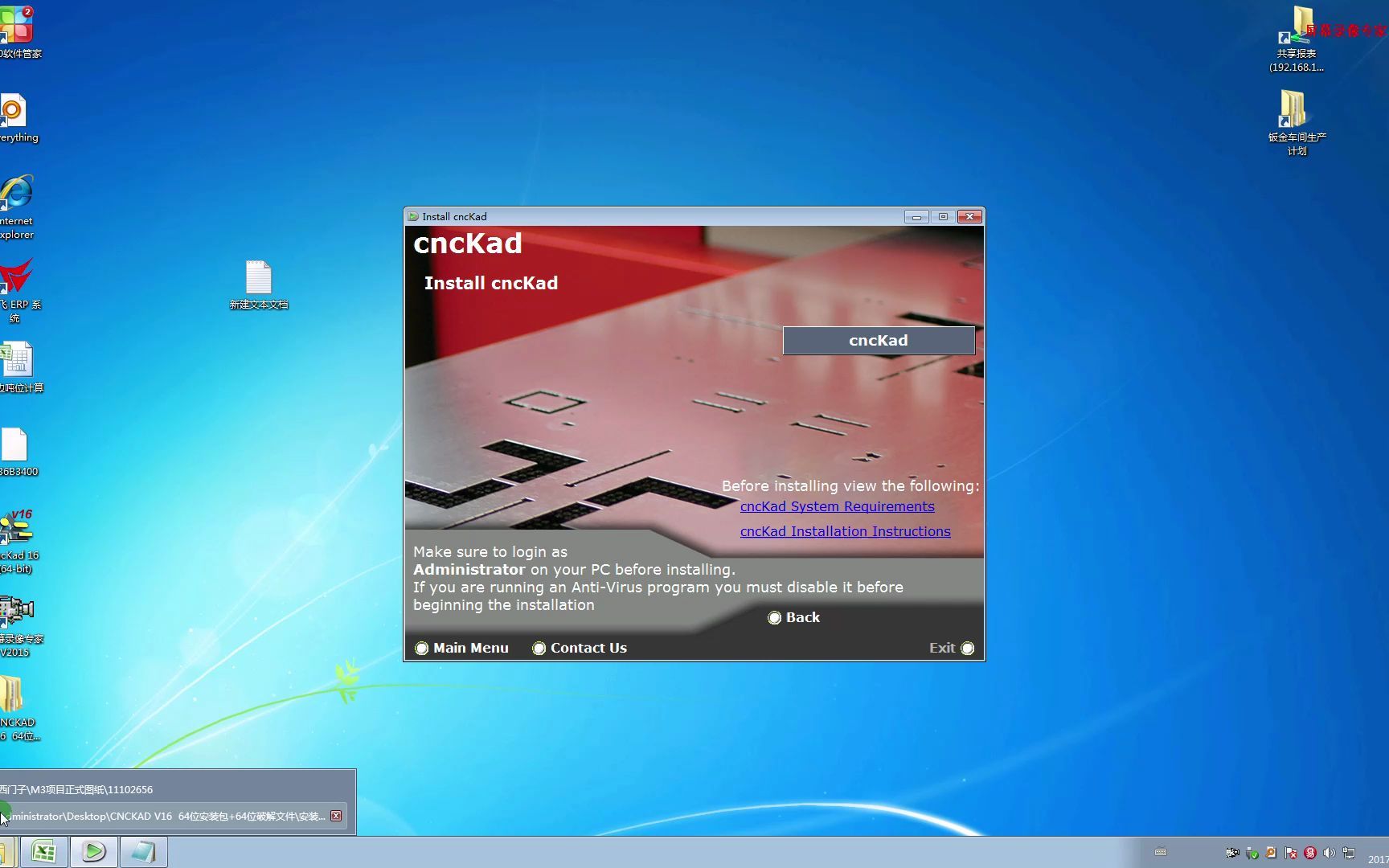Open 屏幕录像专家 V2015 desktop shortcut
The image size is (1389, 868).
coord(19,626)
